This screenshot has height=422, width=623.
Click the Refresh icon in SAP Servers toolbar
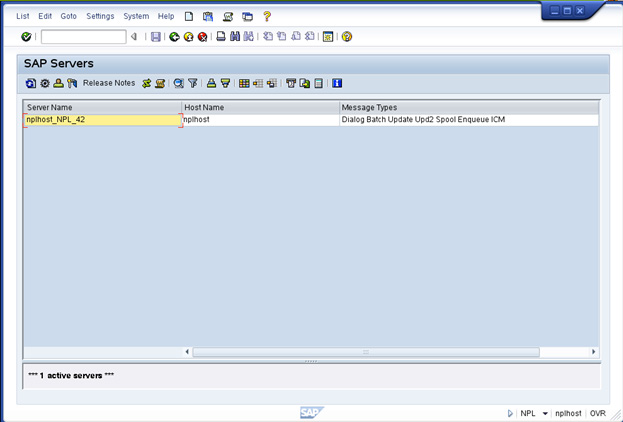(31, 84)
